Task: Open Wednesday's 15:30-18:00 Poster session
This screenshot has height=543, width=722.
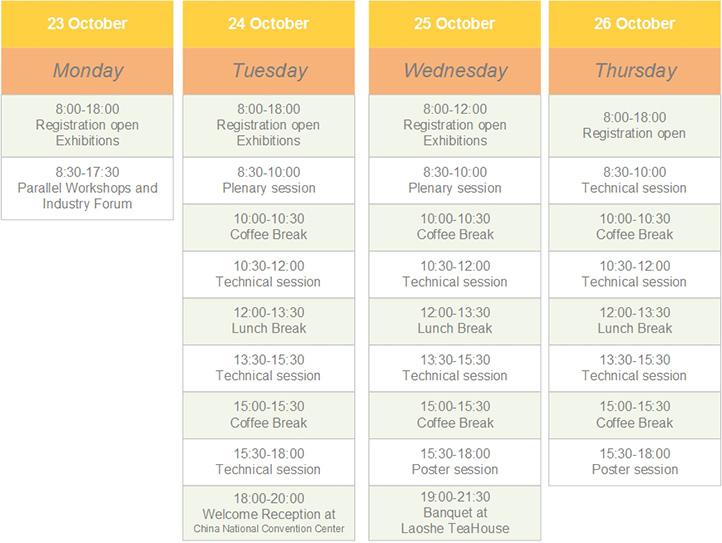Action: [x=454, y=462]
